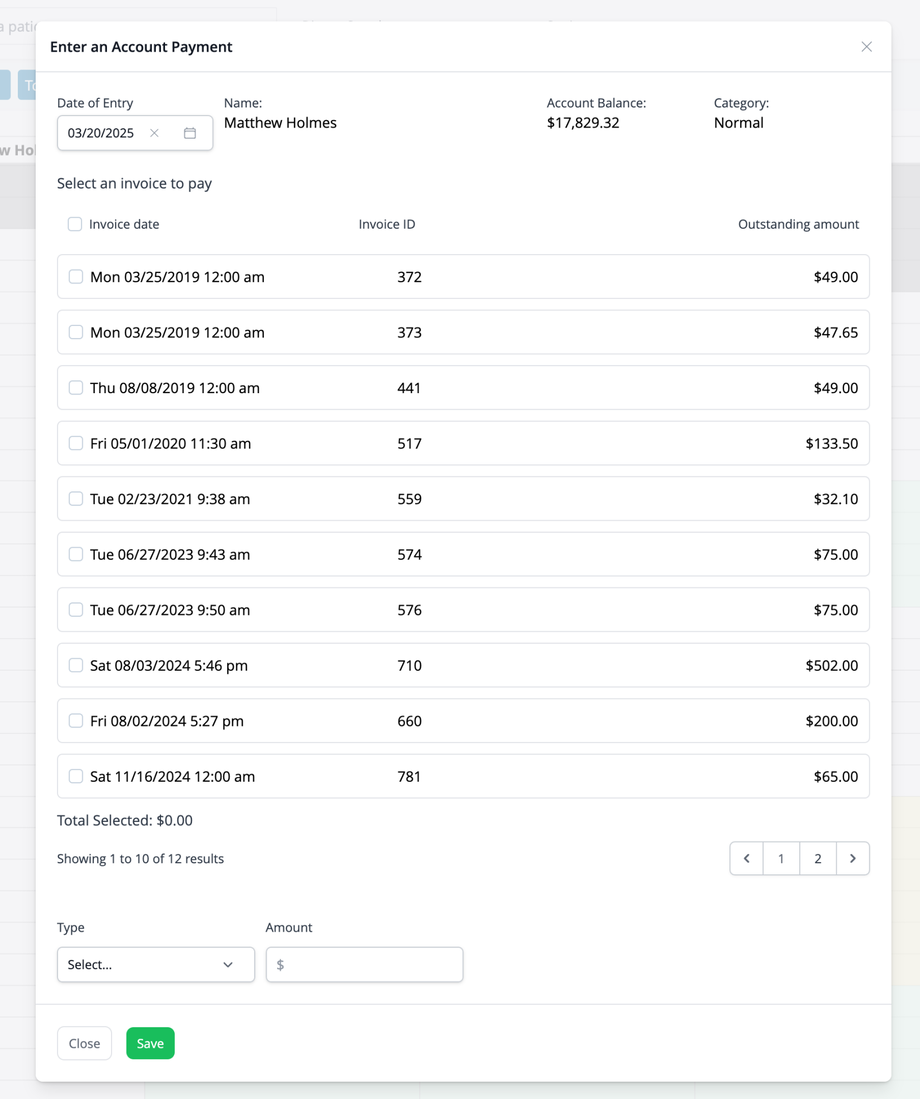920x1099 pixels.
Task: Open the calendar date picker
Action: point(190,133)
